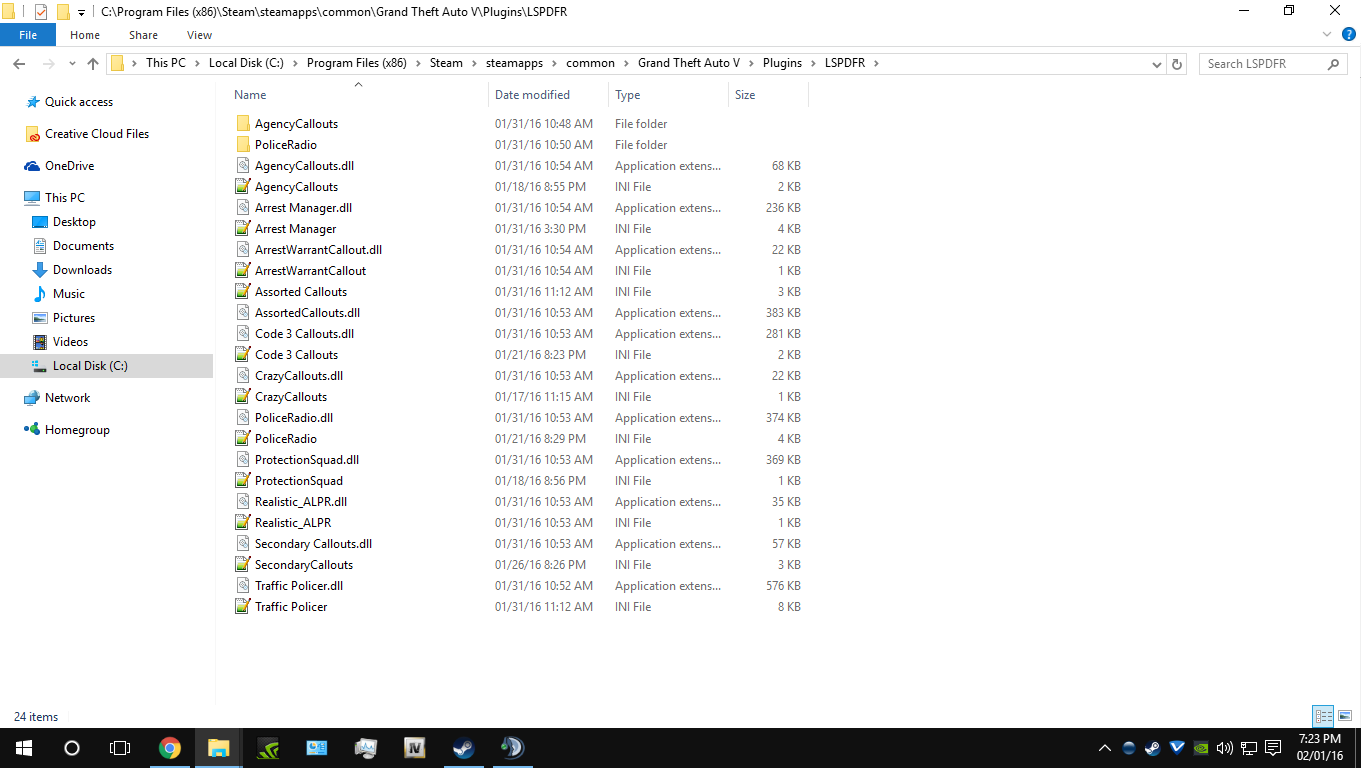Click the common breadcrumb in address bar

coord(590,63)
